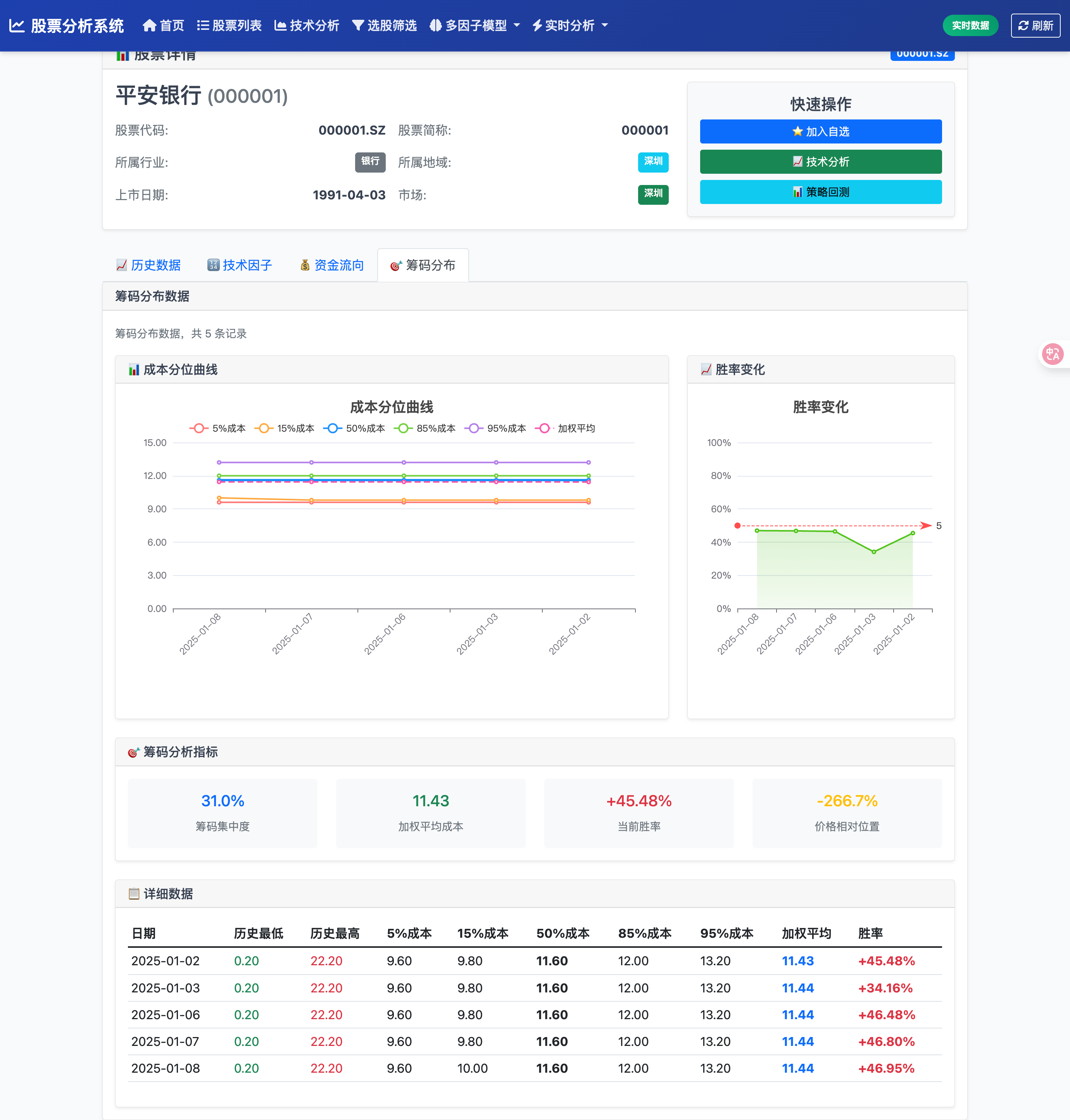
Task: Expand multi-factor model dropdown
Action: pyautogui.click(x=475, y=26)
